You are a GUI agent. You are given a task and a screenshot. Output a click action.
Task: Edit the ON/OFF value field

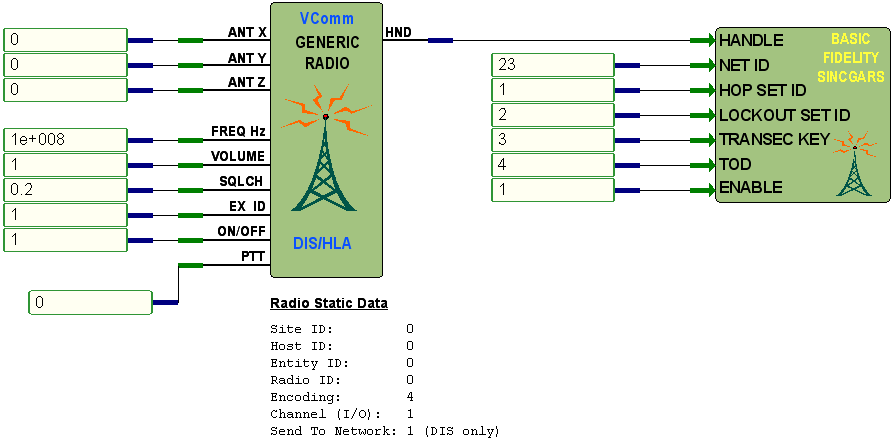click(65, 240)
